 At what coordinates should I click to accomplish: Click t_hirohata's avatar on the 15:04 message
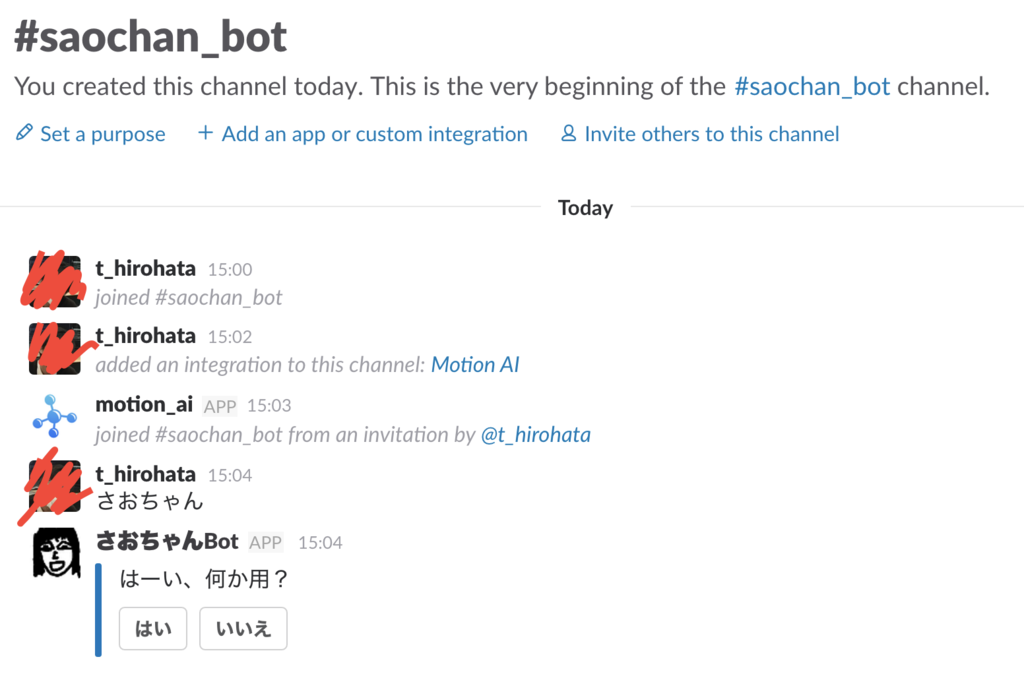[55, 486]
